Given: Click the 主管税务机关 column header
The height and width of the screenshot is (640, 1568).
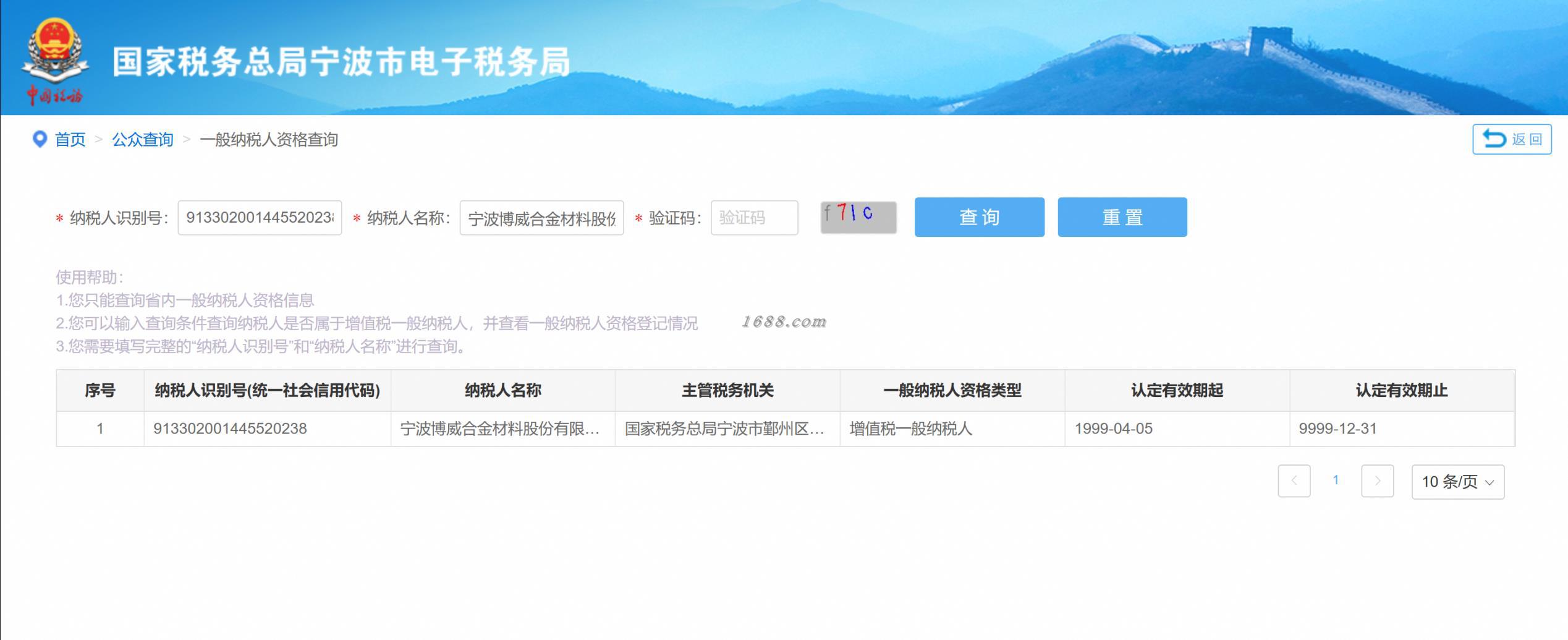Looking at the screenshot, I should 727,390.
